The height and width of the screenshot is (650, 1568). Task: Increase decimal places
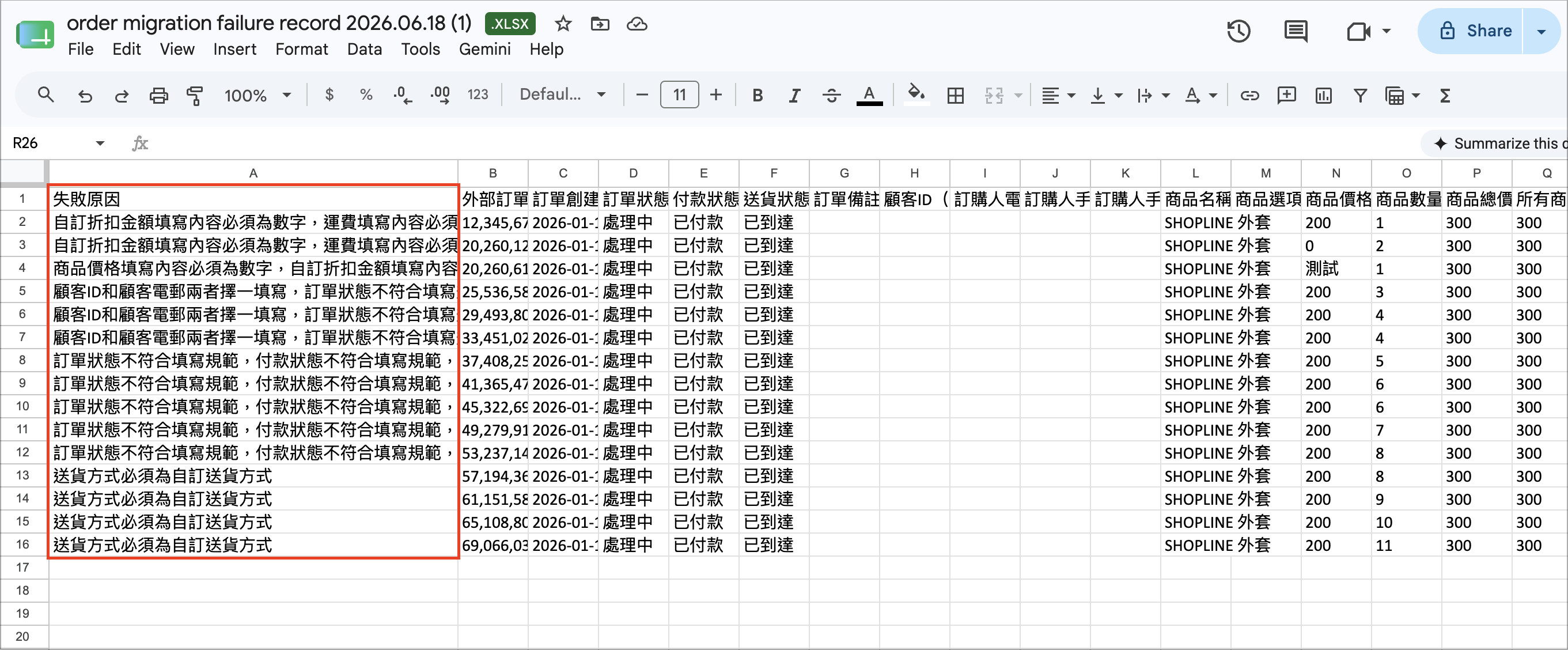[440, 95]
